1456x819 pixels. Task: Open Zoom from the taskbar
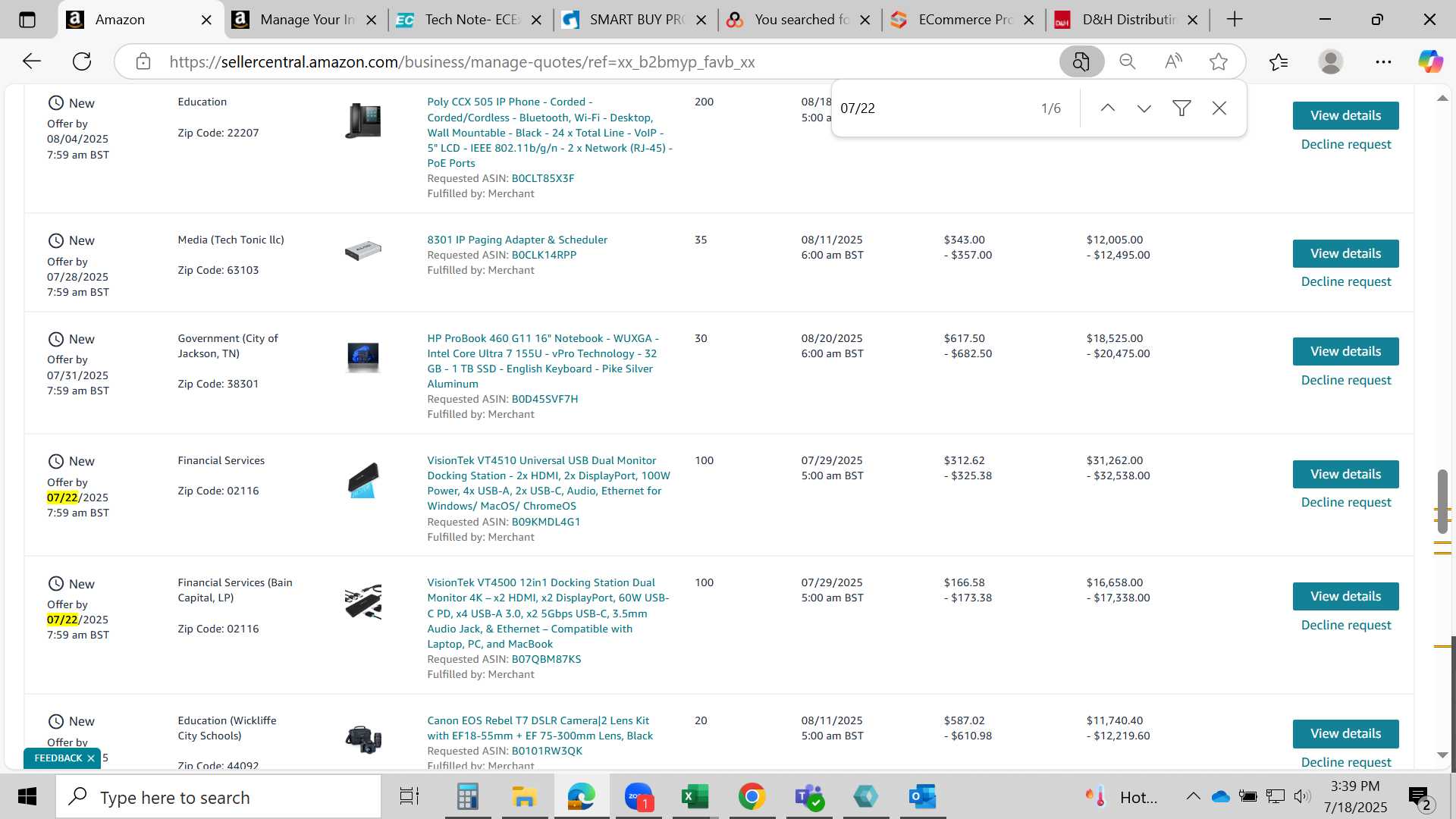point(639,797)
